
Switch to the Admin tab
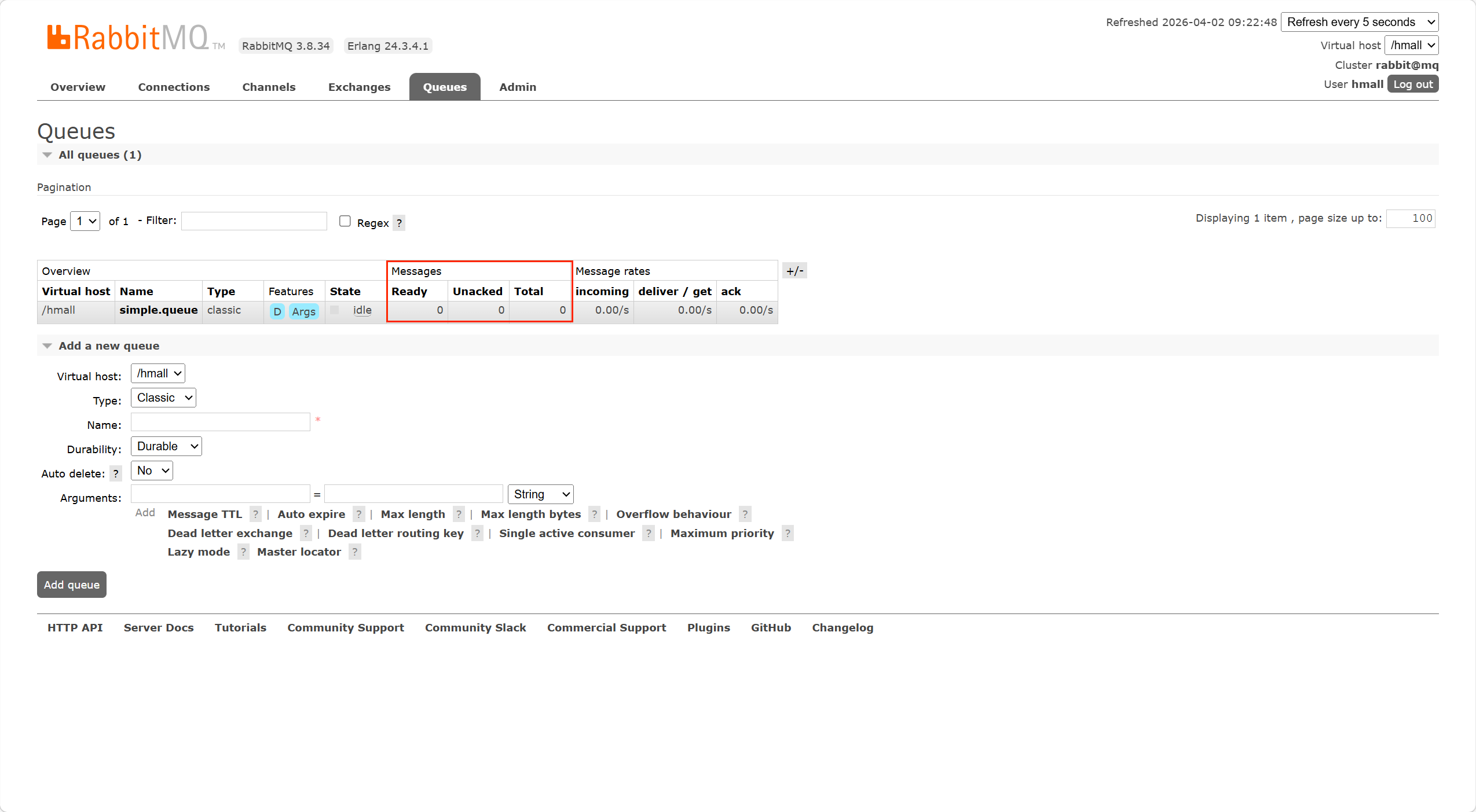[517, 87]
